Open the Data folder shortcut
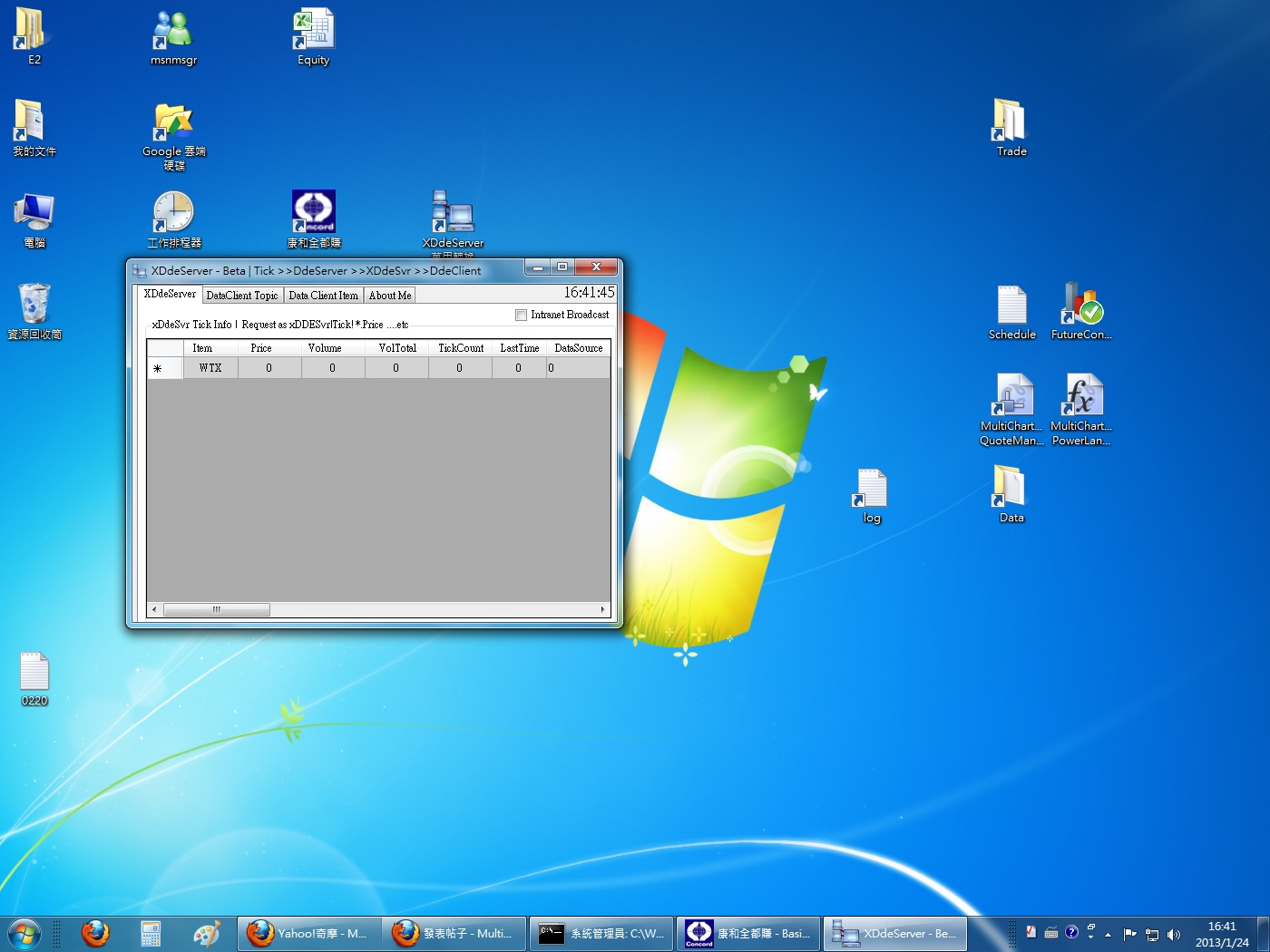The height and width of the screenshot is (952, 1270). click(x=1011, y=494)
